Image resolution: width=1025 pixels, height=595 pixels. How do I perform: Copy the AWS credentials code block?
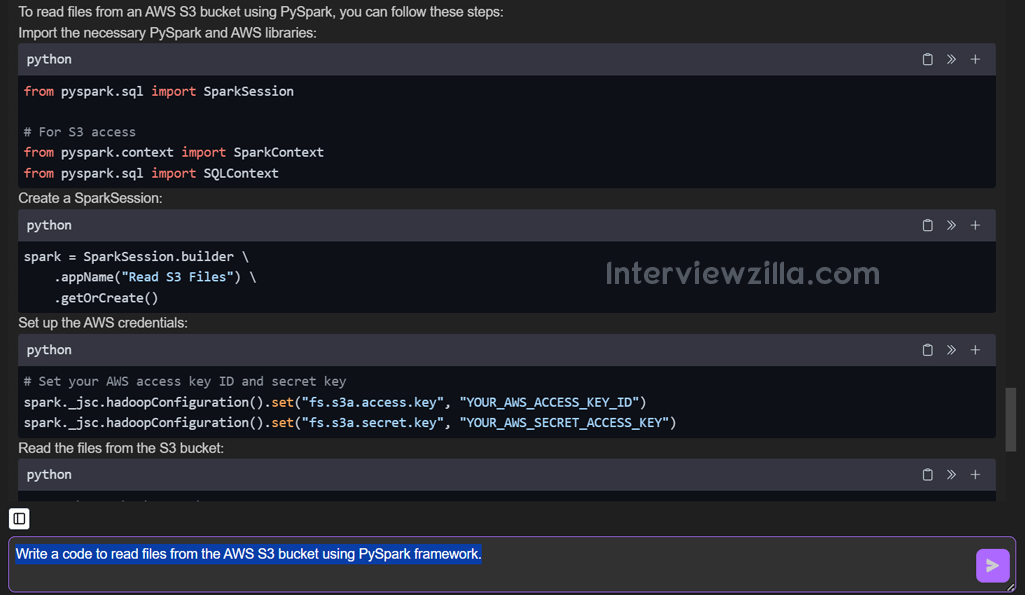[x=927, y=350]
